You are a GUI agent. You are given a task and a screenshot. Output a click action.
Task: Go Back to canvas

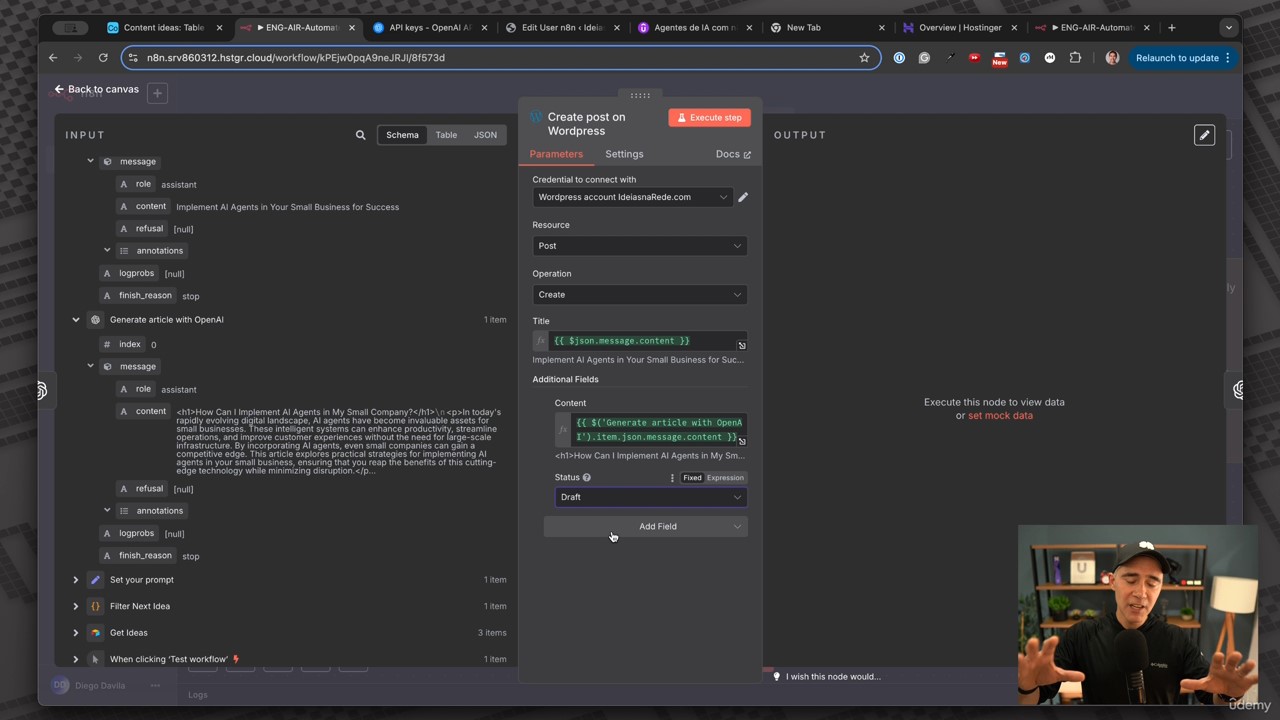pyautogui.click(x=97, y=89)
